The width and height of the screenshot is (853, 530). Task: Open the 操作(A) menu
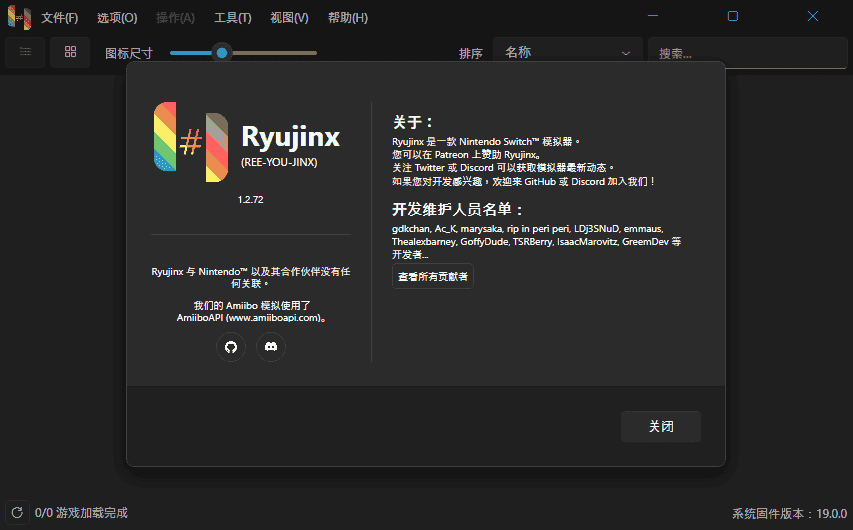(175, 18)
